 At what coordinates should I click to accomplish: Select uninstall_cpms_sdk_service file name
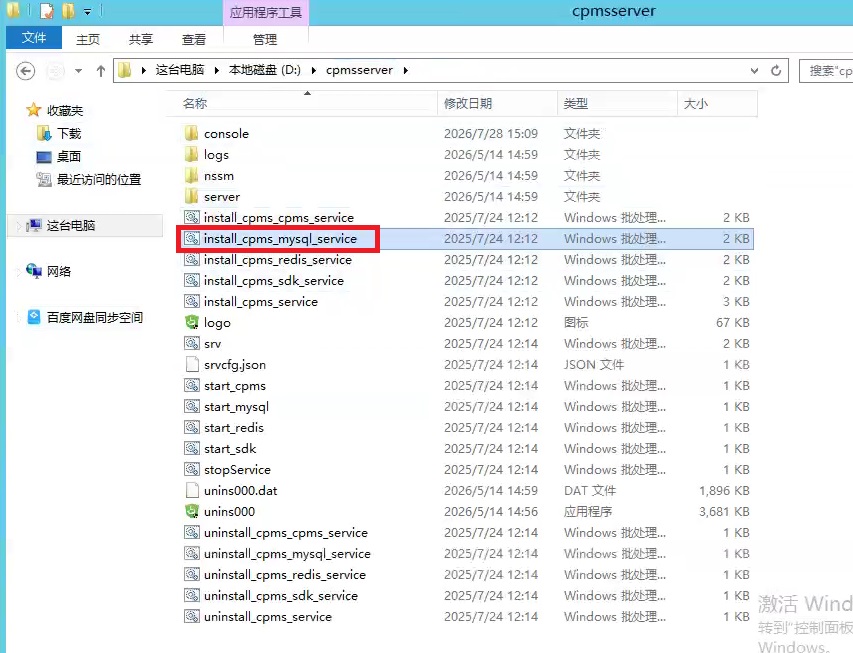click(281, 596)
